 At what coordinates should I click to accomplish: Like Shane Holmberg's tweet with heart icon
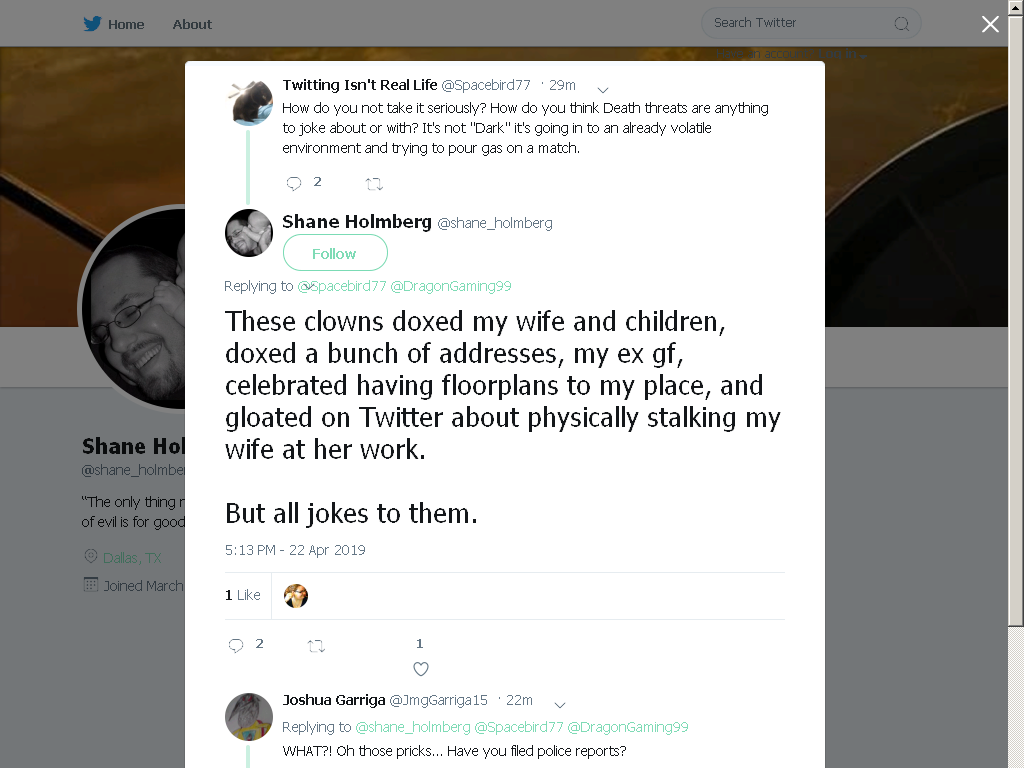click(x=421, y=669)
